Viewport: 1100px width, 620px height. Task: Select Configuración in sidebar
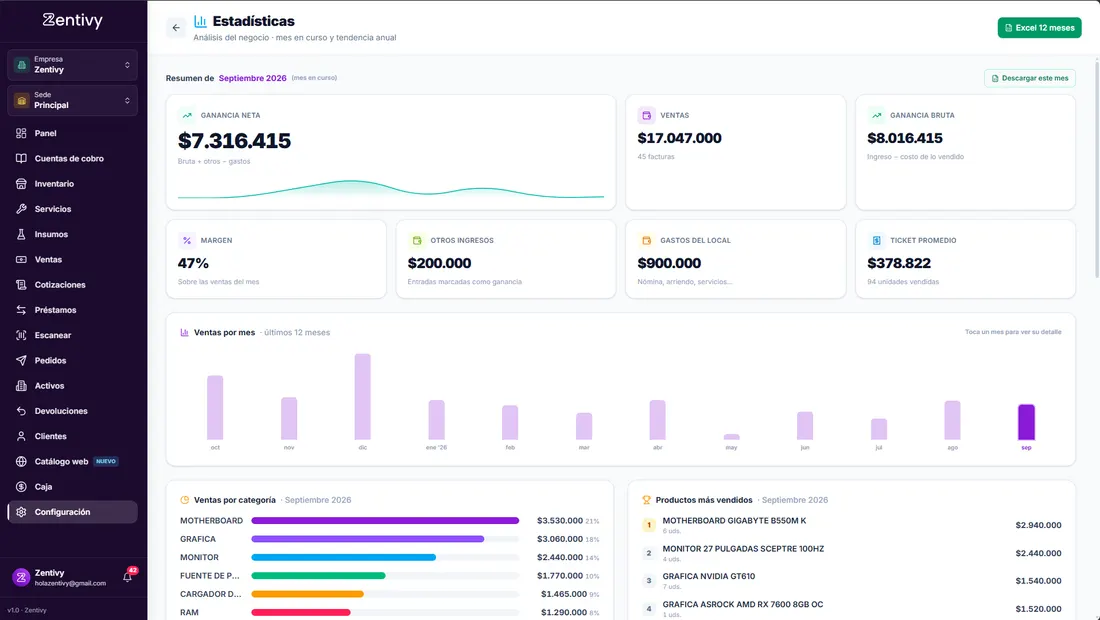(x=72, y=512)
